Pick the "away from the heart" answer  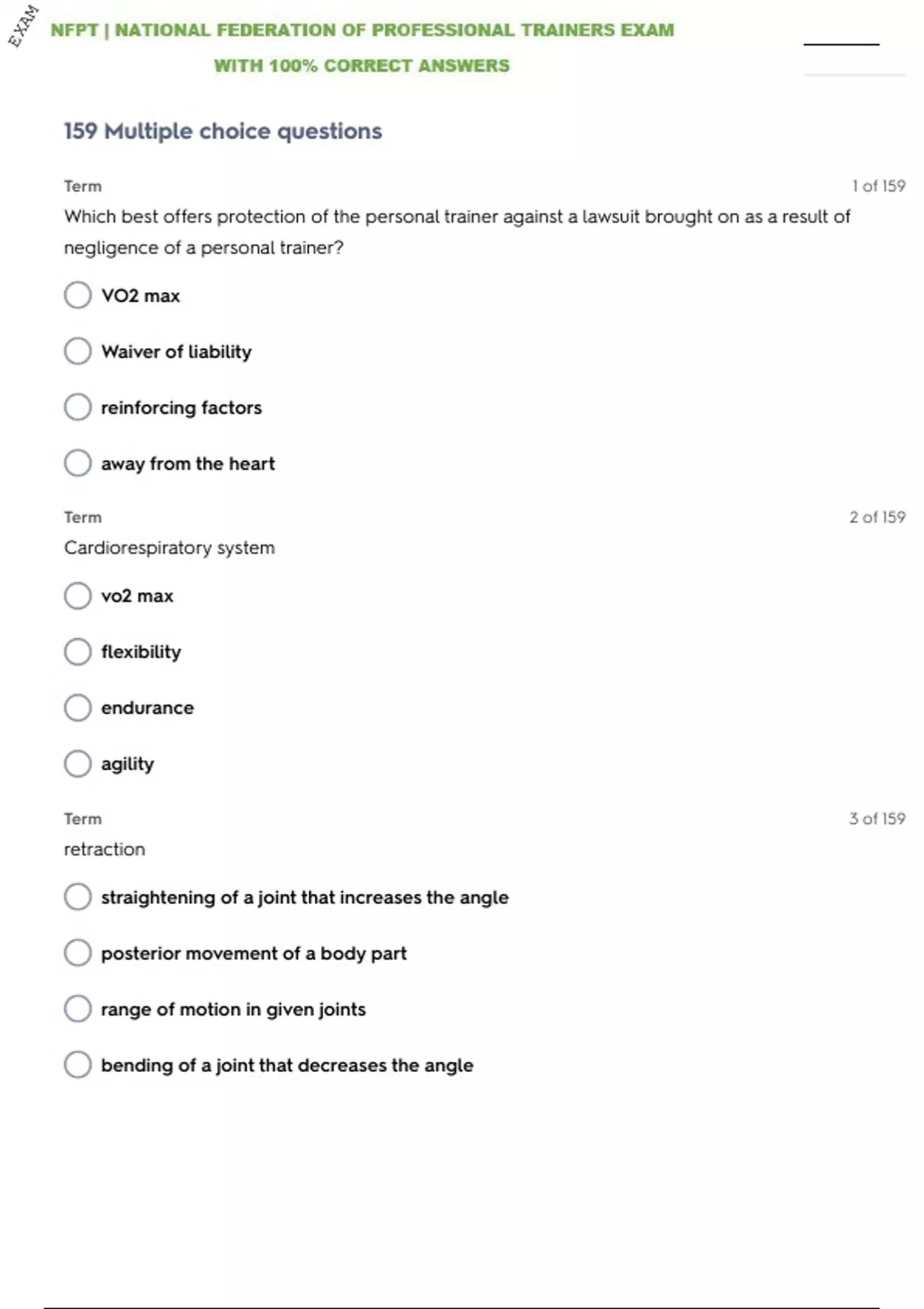78,464
